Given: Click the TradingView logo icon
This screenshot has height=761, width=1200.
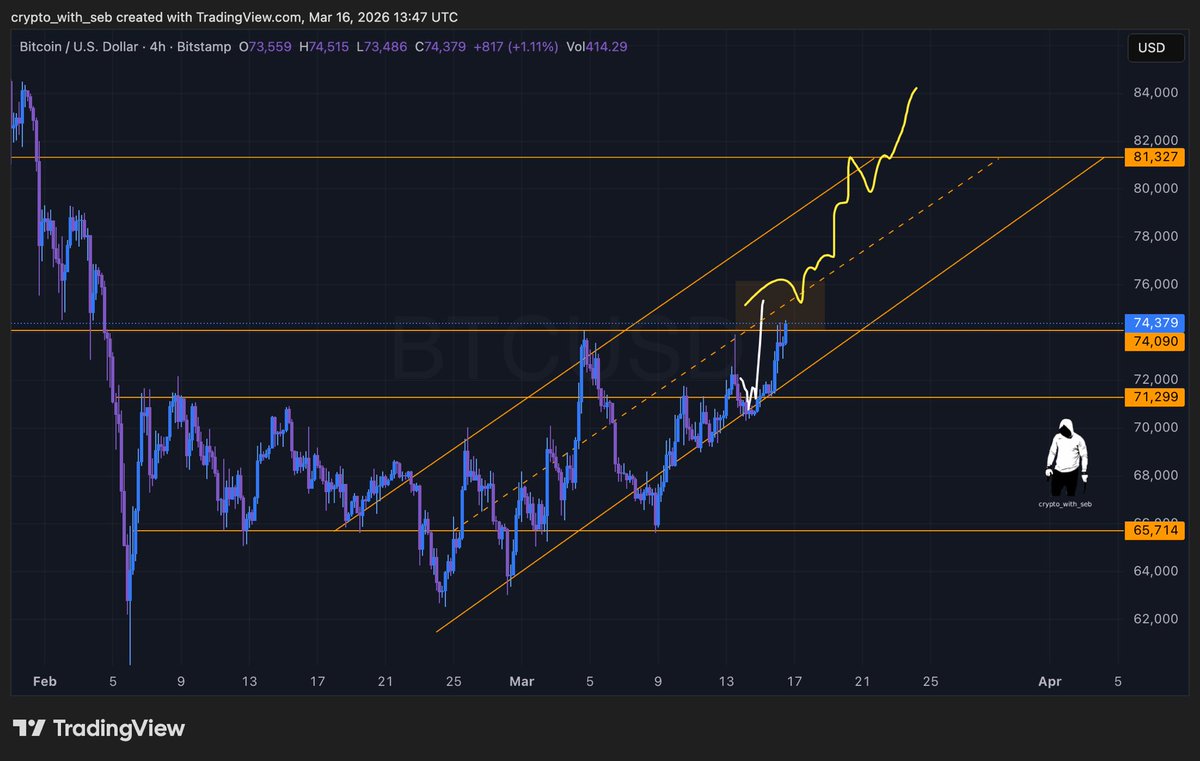Looking at the screenshot, I should click(28, 729).
